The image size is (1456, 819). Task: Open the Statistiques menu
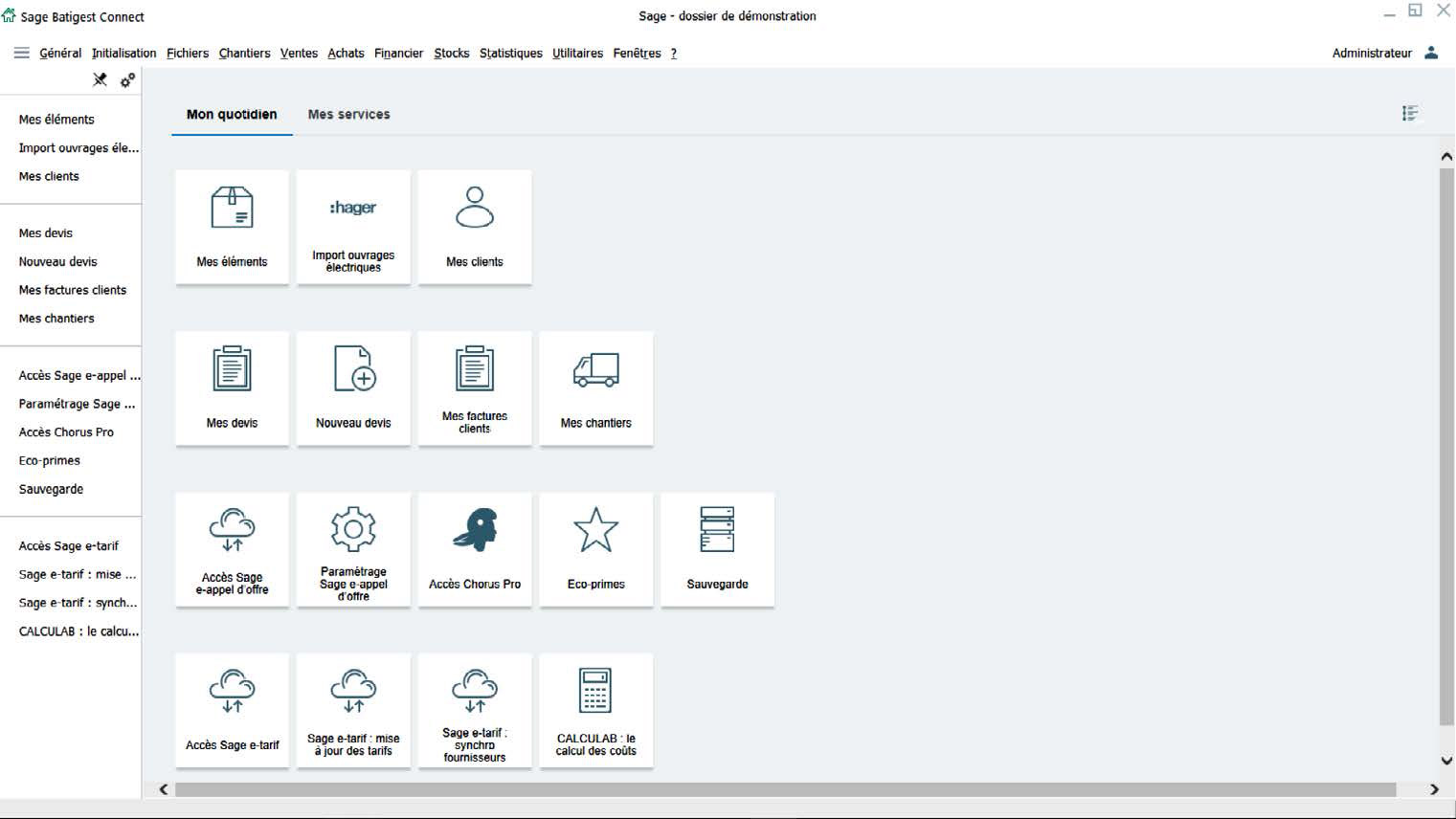[x=510, y=53]
